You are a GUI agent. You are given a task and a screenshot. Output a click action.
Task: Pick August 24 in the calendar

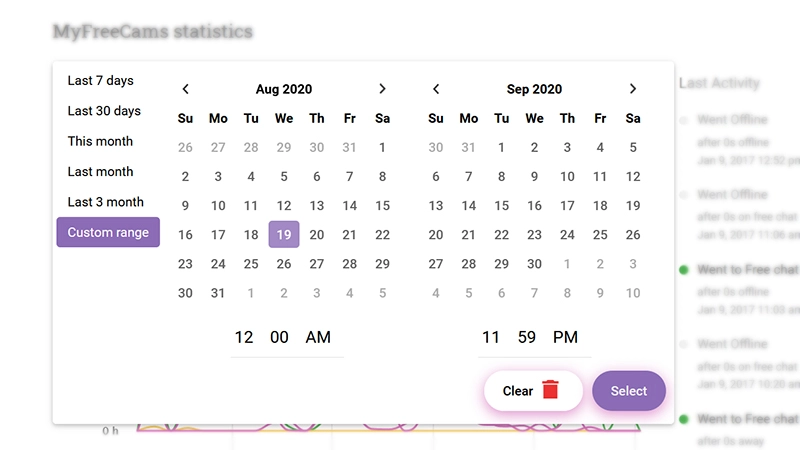point(218,264)
